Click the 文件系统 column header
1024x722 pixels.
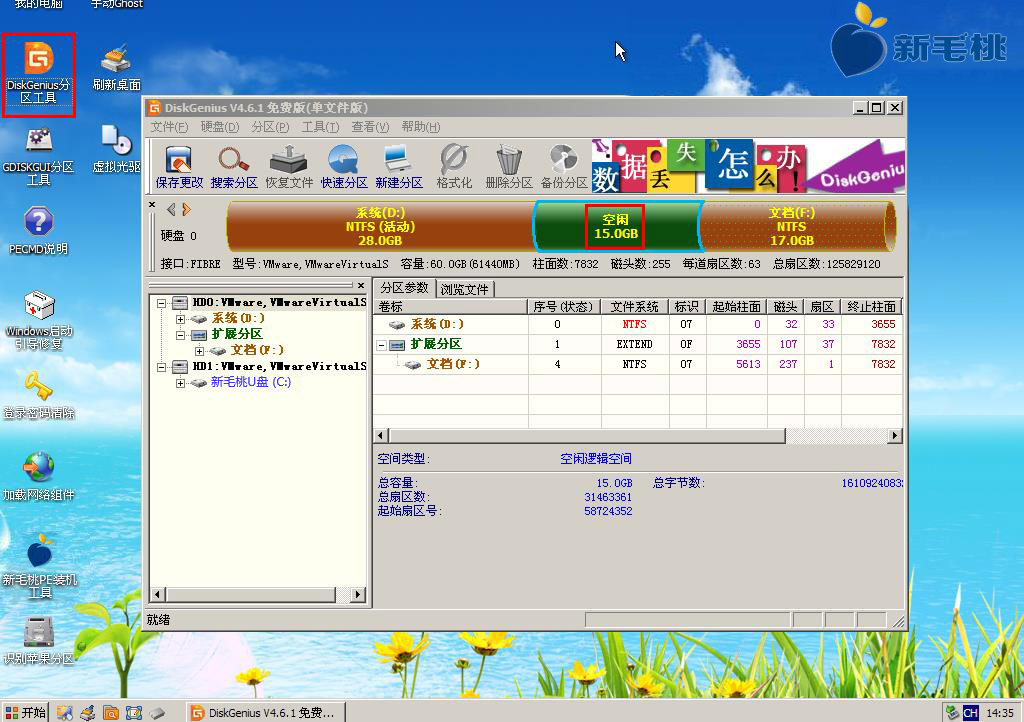click(634, 307)
